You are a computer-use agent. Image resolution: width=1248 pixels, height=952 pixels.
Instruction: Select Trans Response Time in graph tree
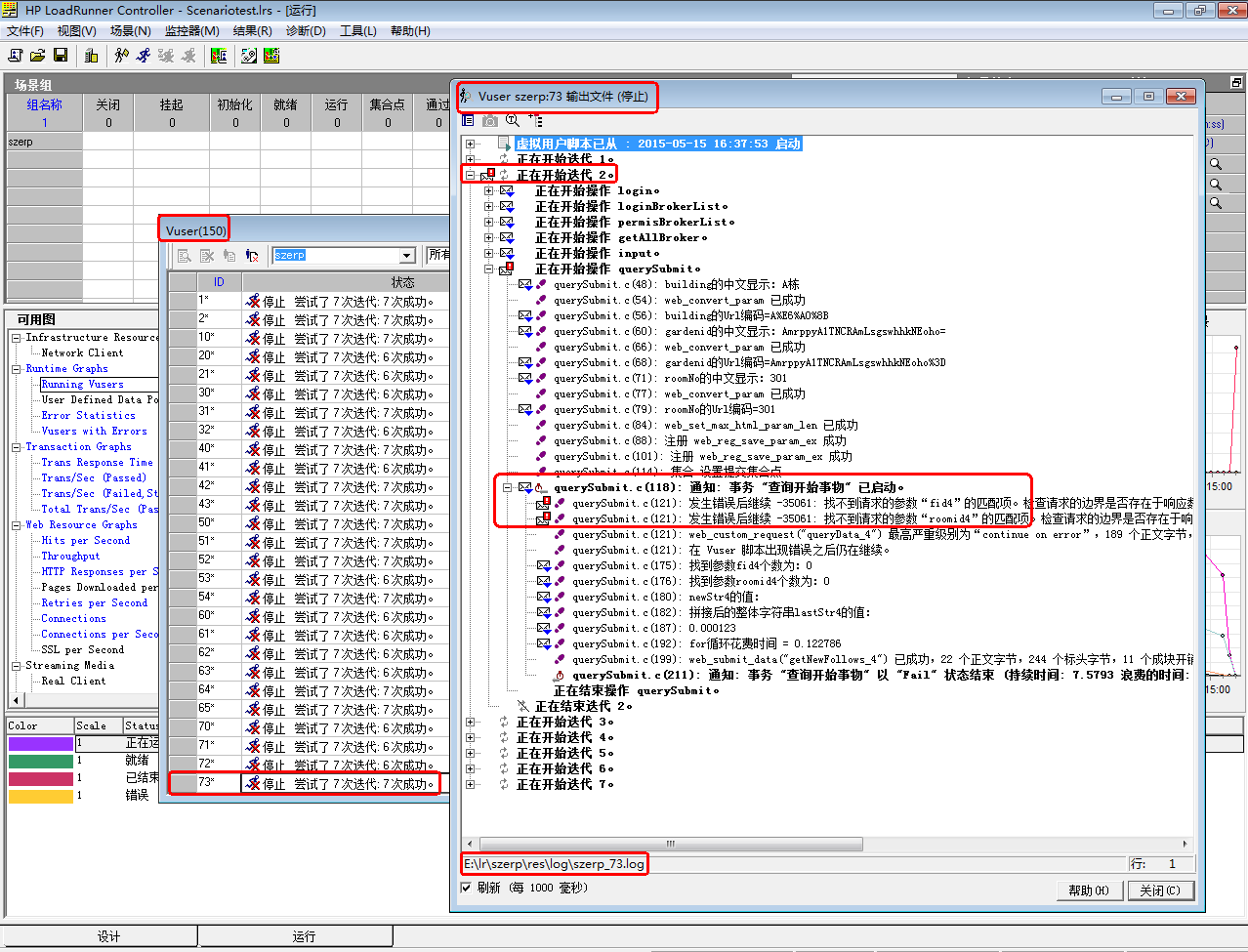pos(97,463)
